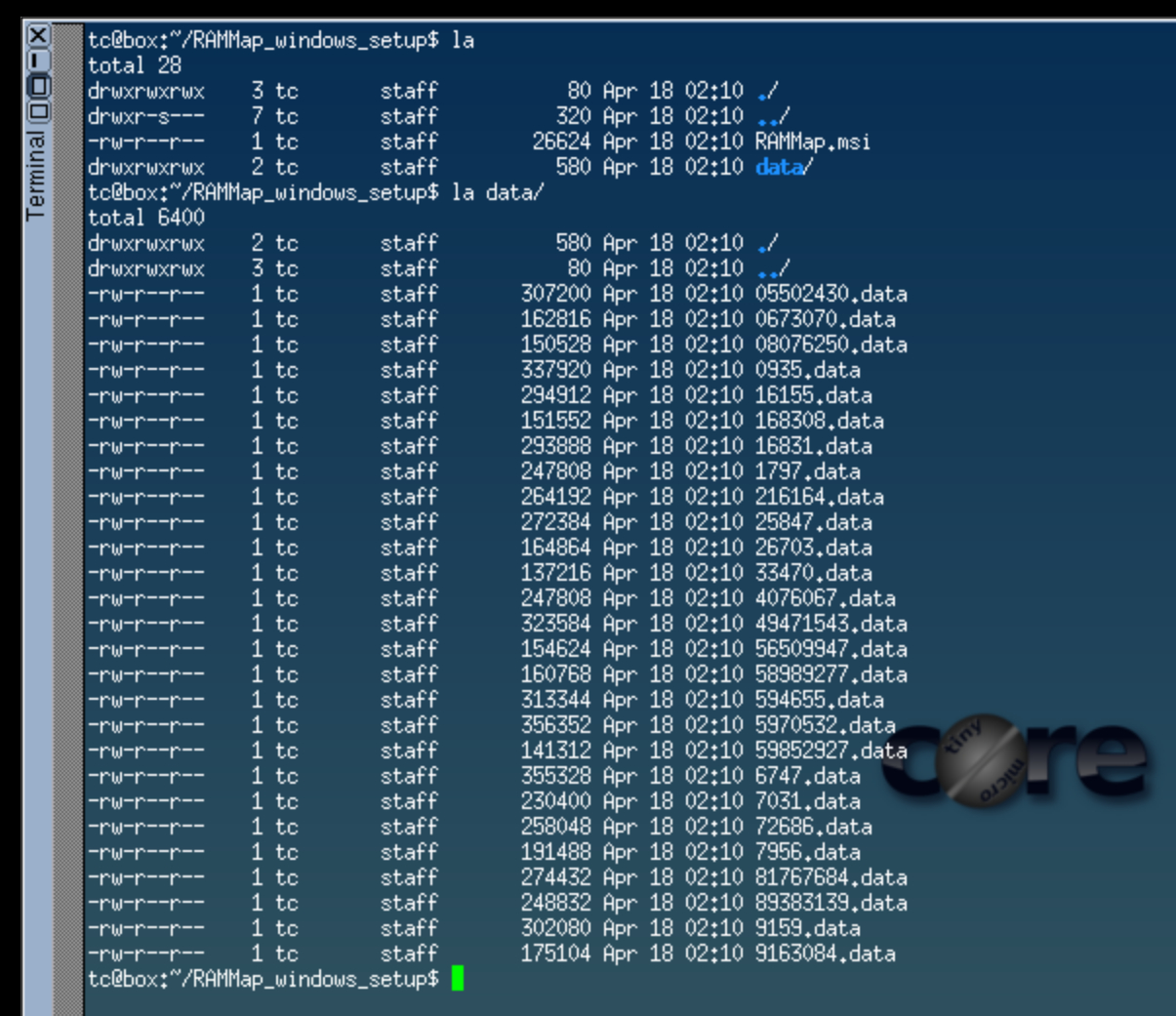The image size is (1176, 1016).
Task: Click the third title-bar button with dark square
Action: coord(38,86)
